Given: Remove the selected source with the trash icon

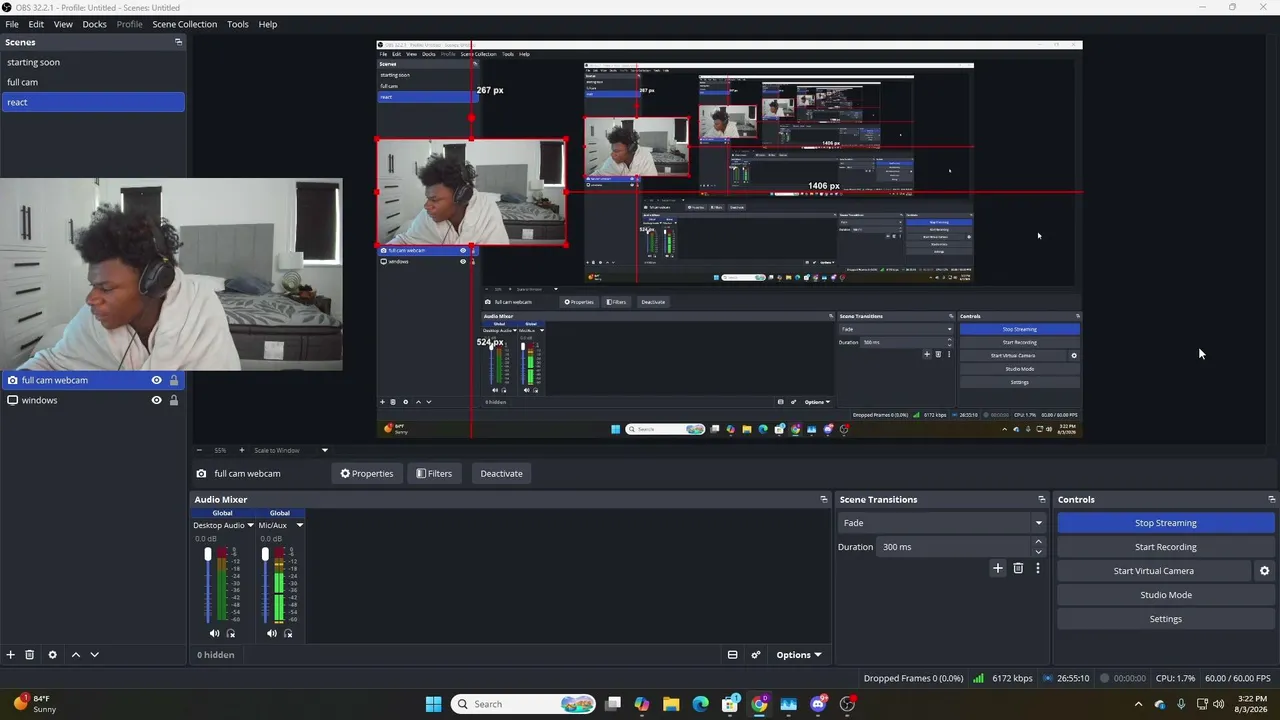Looking at the screenshot, I should [30, 655].
